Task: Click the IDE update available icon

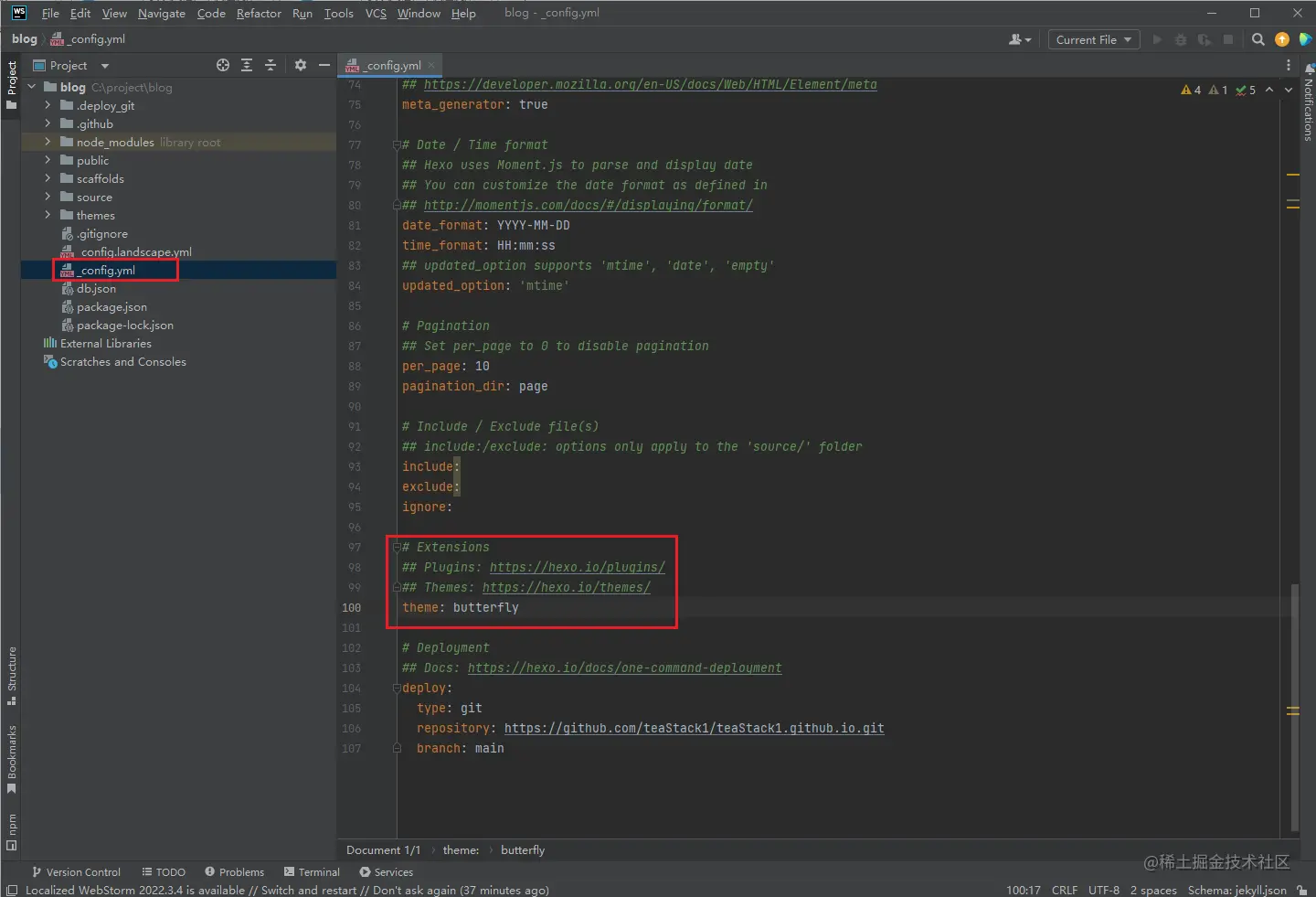Action: click(1282, 39)
